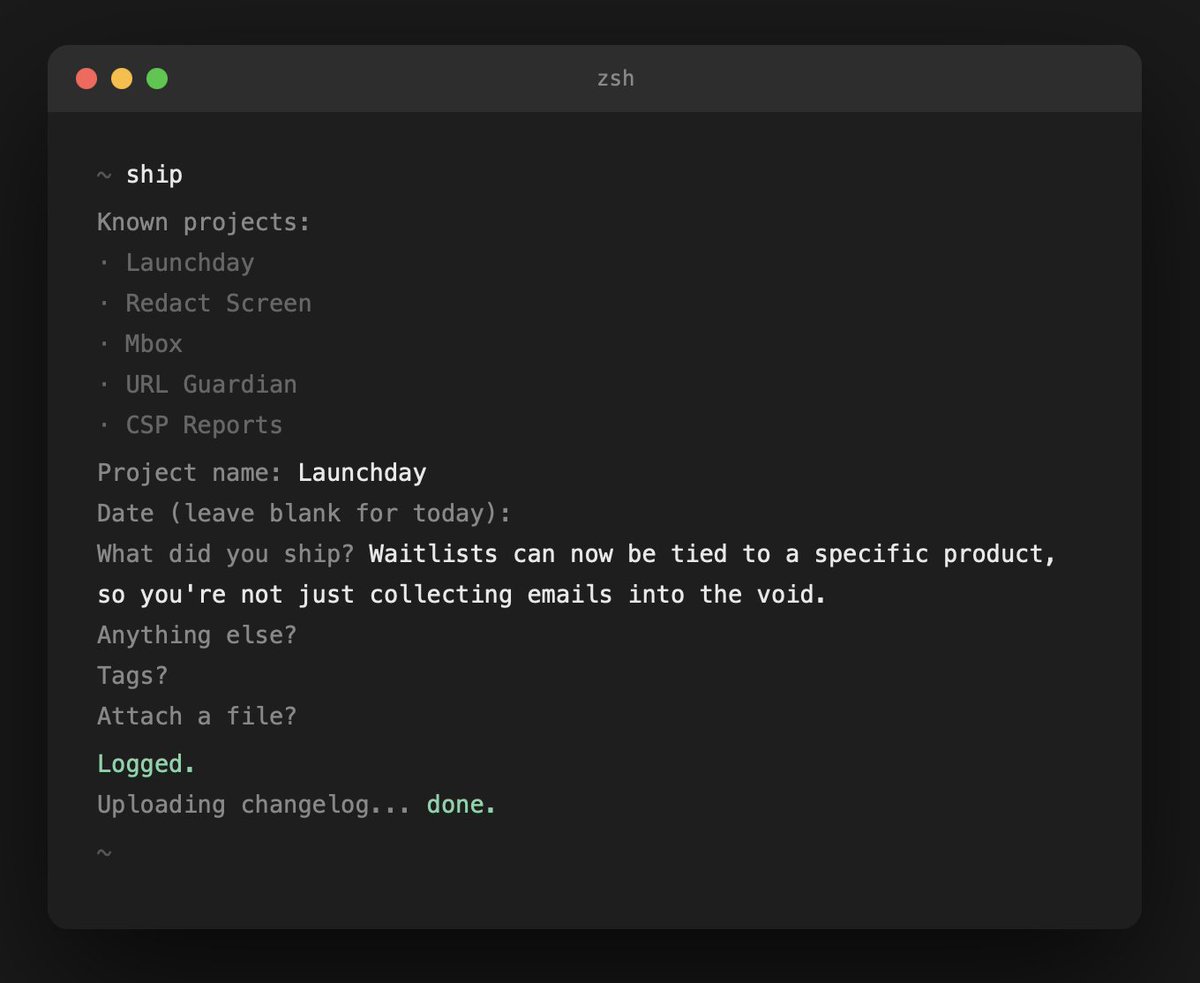Click the entered project name Launchday
The height and width of the screenshot is (983, 1200).
[362, 472]
